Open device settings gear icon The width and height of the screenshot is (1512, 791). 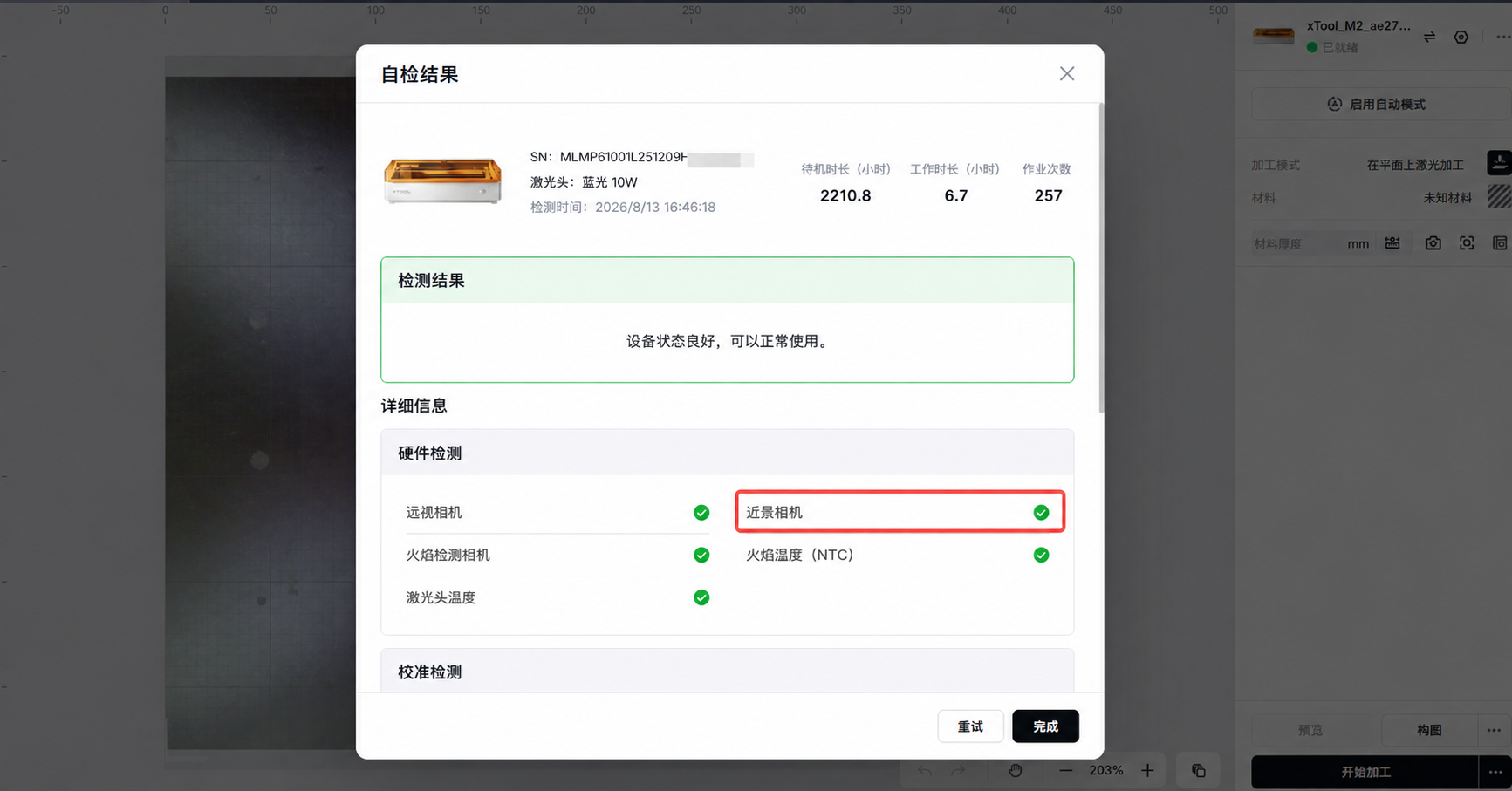[x=1461, y=37]
